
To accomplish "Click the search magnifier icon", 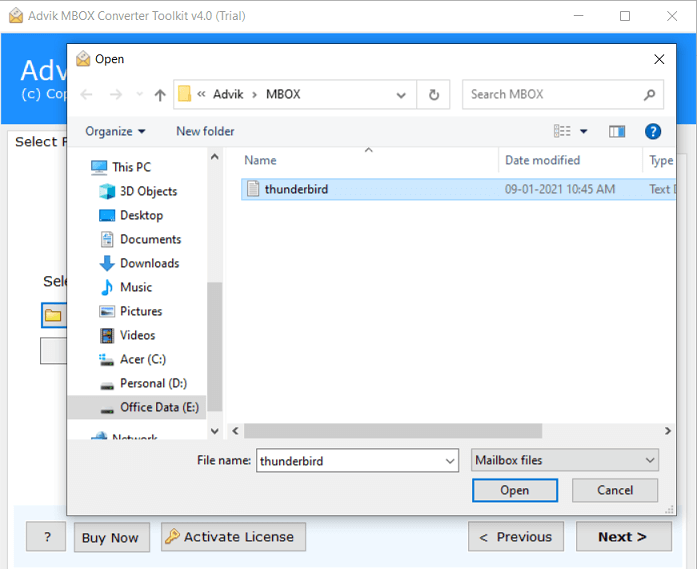I will 649,94.
